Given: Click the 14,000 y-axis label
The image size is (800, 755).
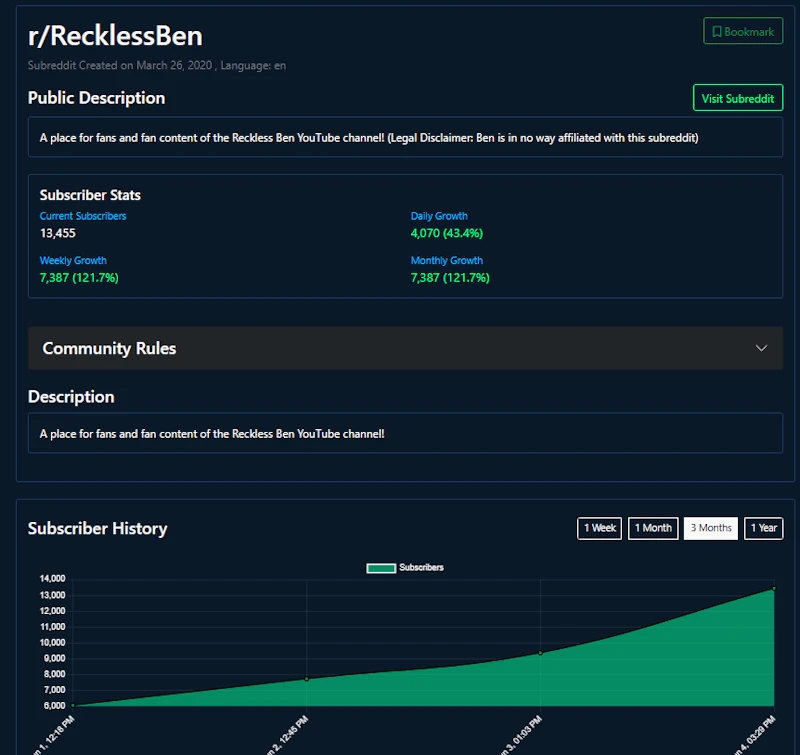Looking at the screenshot, I should (53, 578).
